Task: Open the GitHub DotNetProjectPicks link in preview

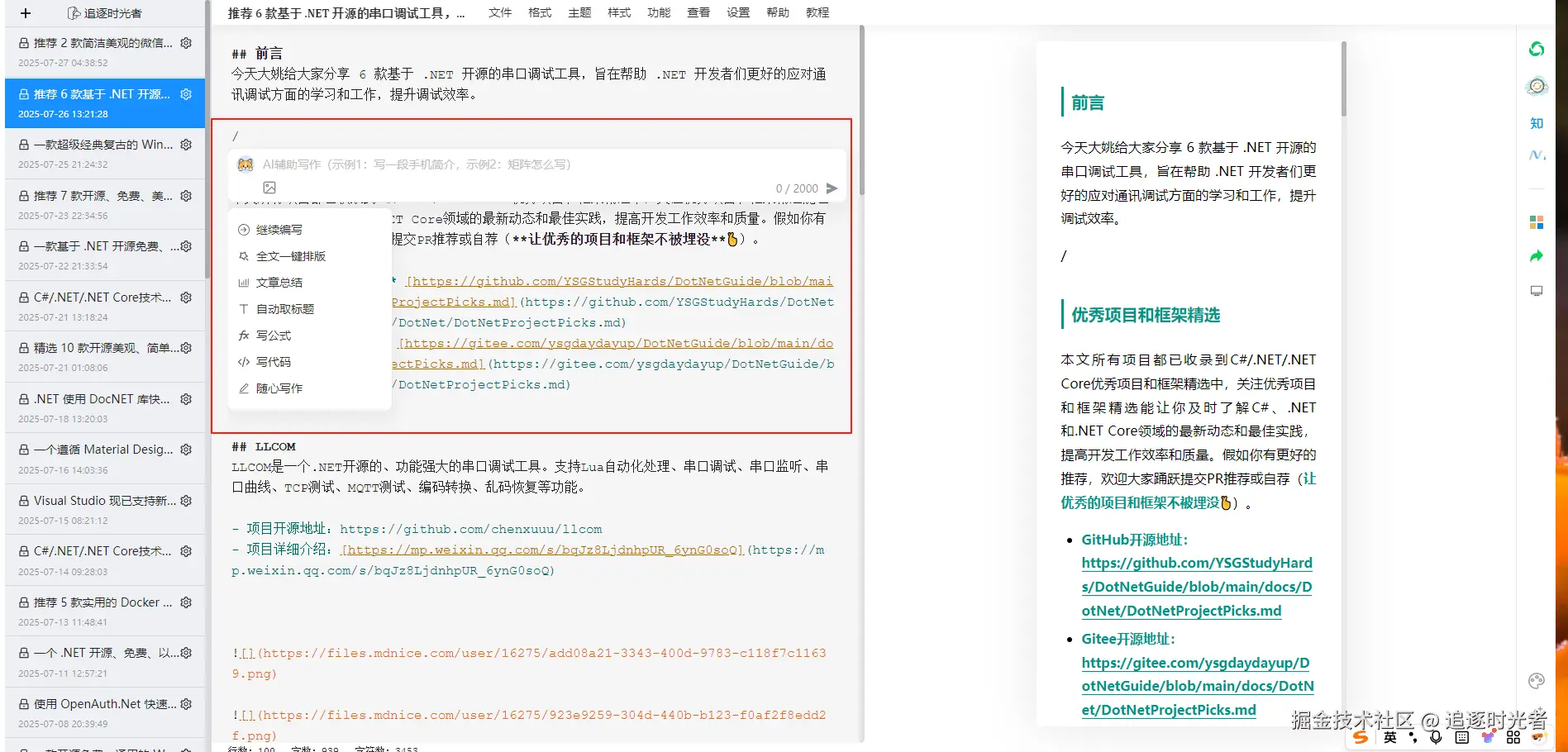Action: pos(1197,587)
